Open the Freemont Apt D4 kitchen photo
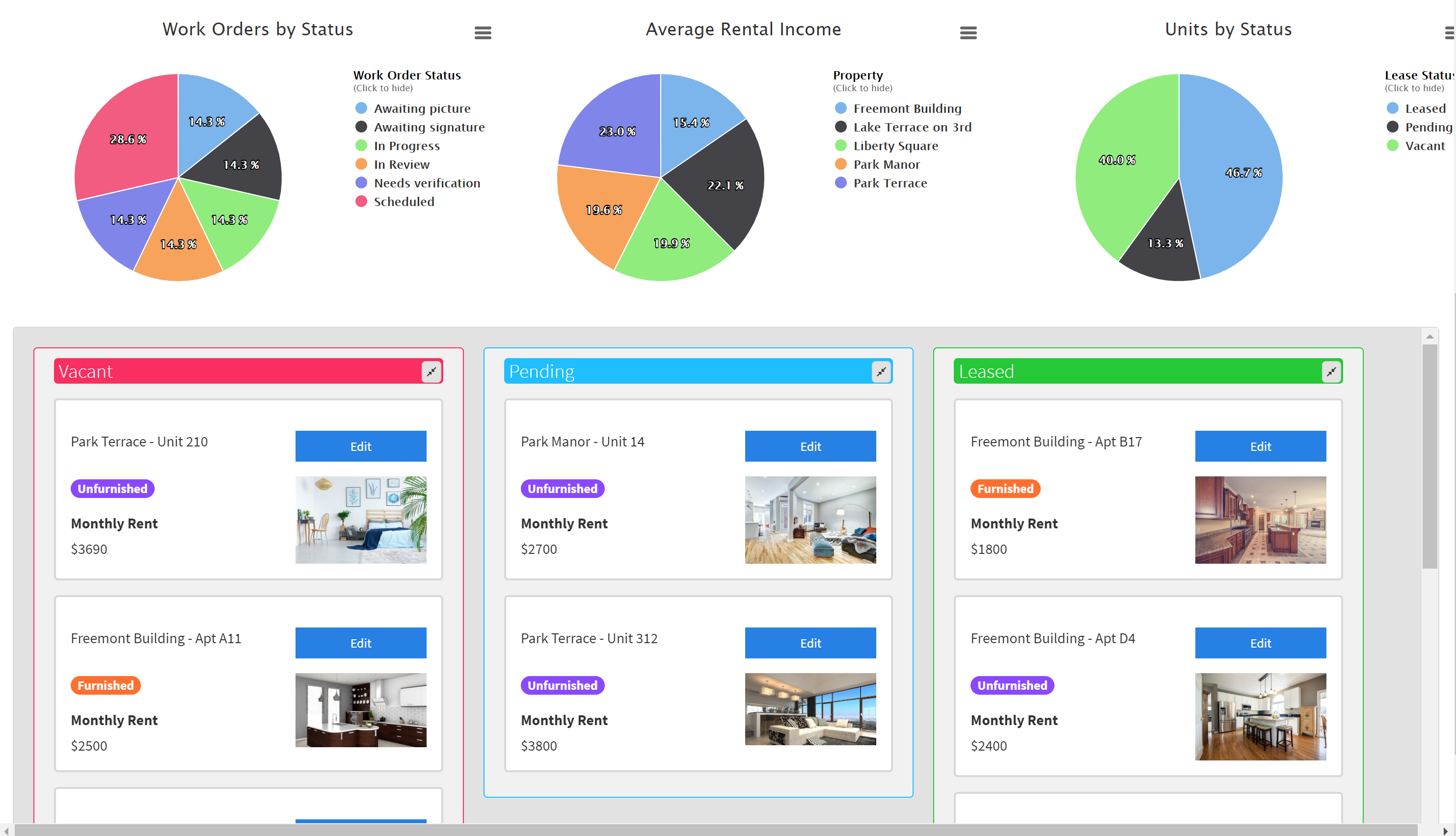The height and width of the screenshot is (836, 1456). [1261, 717]
